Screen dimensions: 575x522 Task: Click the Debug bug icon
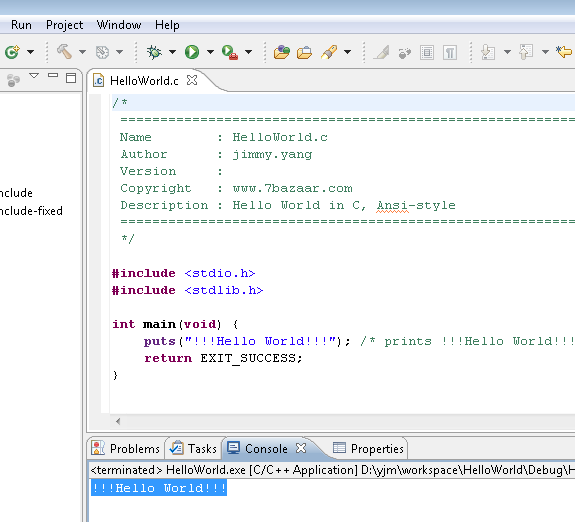154,52
